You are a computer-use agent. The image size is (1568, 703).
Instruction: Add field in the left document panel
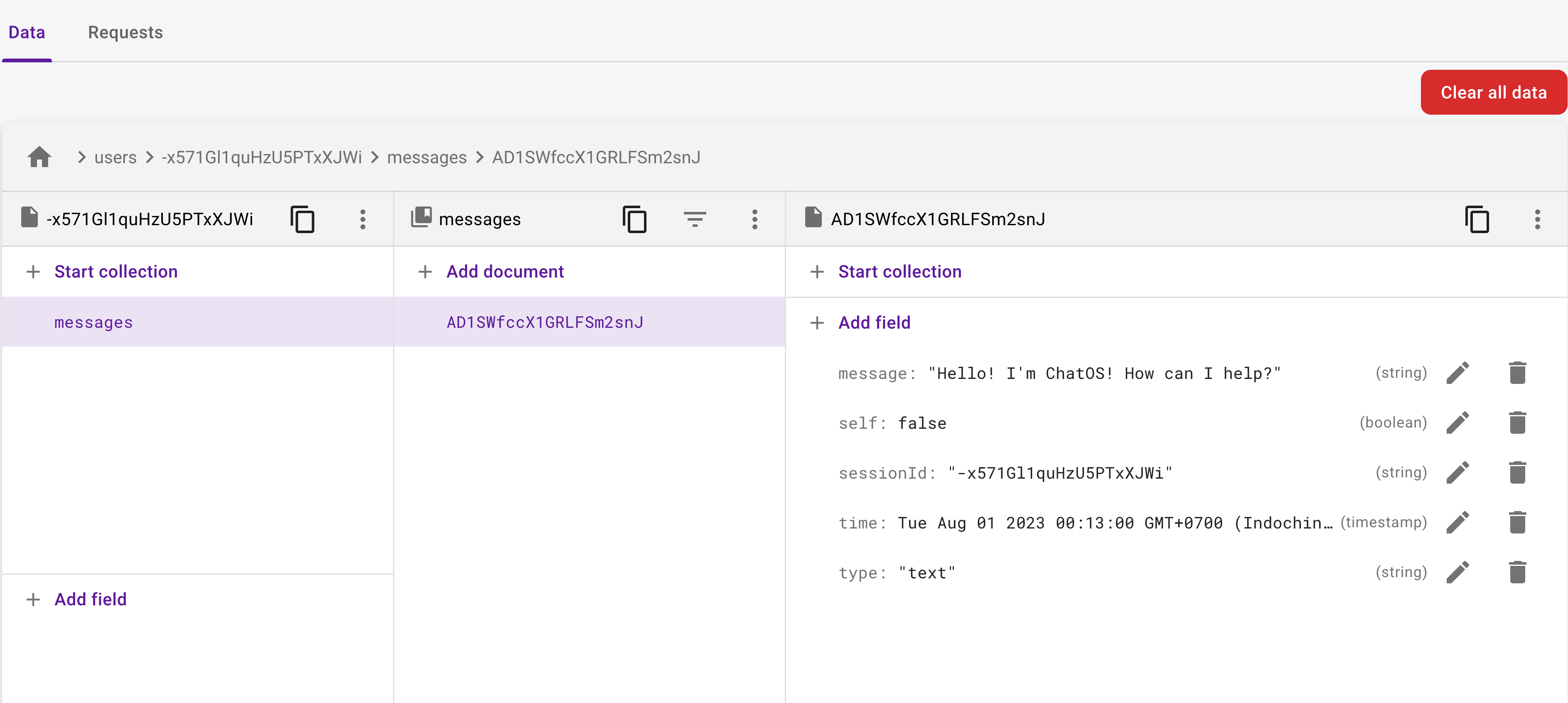click(x=91, y=600)
